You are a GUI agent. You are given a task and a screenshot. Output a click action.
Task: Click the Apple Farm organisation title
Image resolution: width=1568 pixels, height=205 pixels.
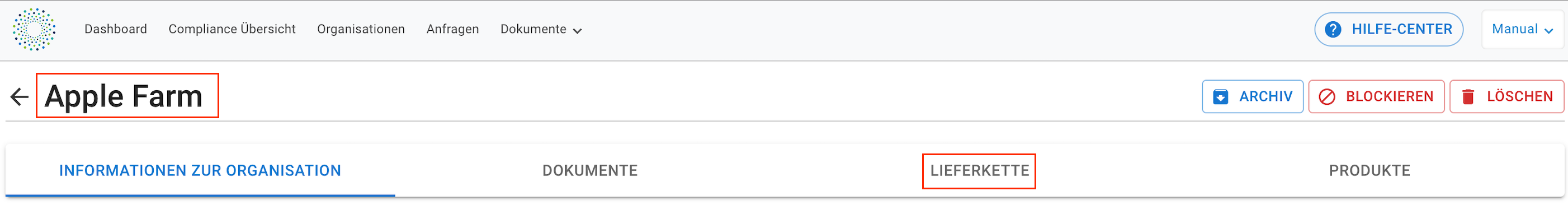pyautogui.click(x=124, y=96)
